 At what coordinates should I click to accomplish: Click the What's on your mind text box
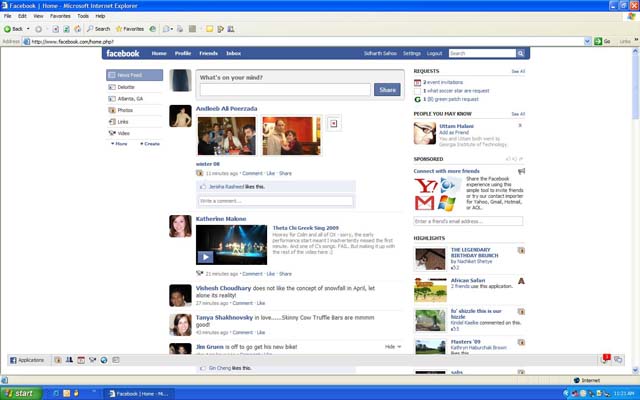(285, 89)
